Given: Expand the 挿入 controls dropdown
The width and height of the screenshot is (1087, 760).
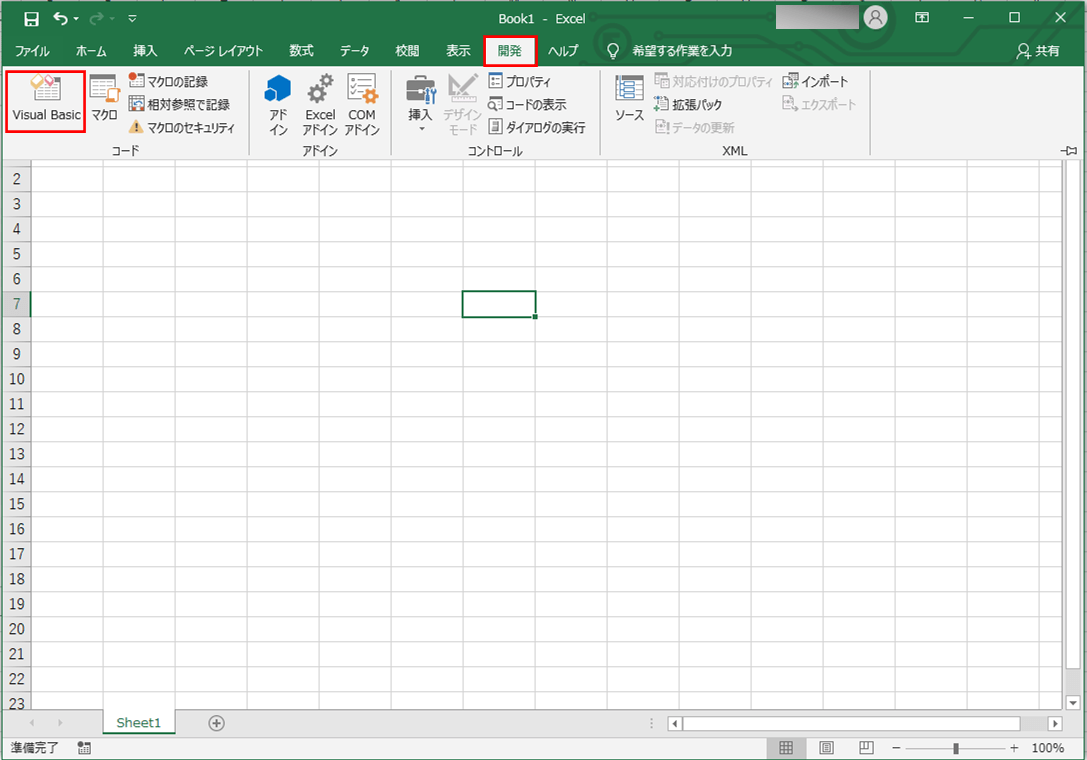Looking at the screenshot, I should pos(421,128).
